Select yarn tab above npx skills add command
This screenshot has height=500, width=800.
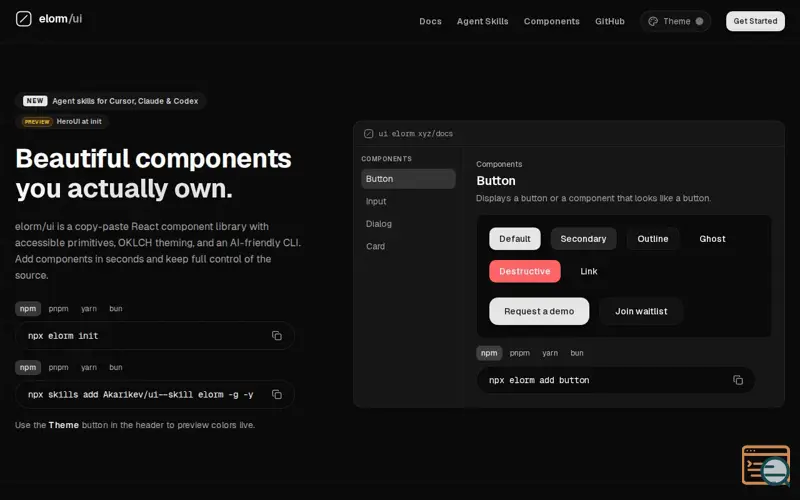point(89,367)
